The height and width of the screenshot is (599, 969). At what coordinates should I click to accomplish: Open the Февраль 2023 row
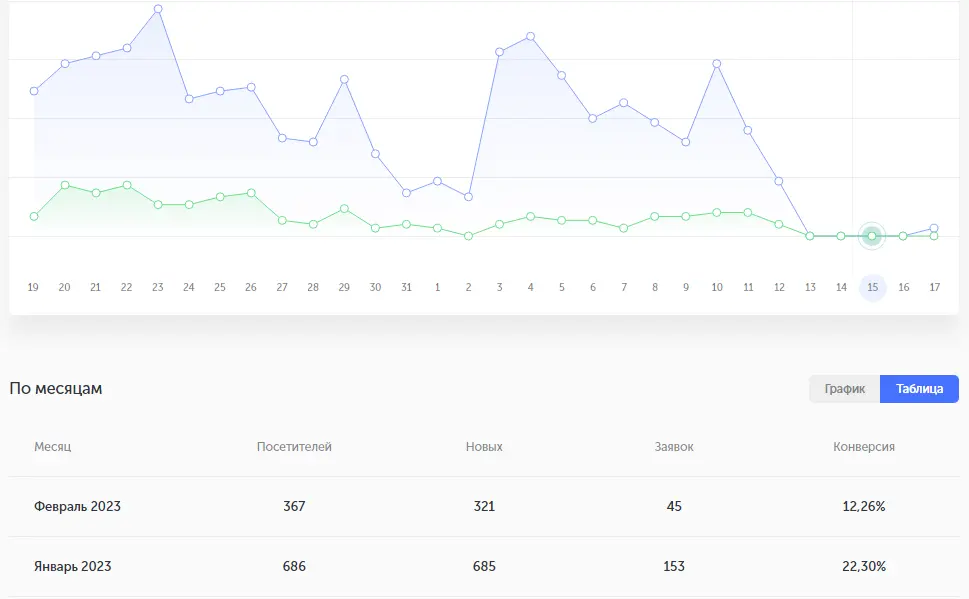pos(77,507)
